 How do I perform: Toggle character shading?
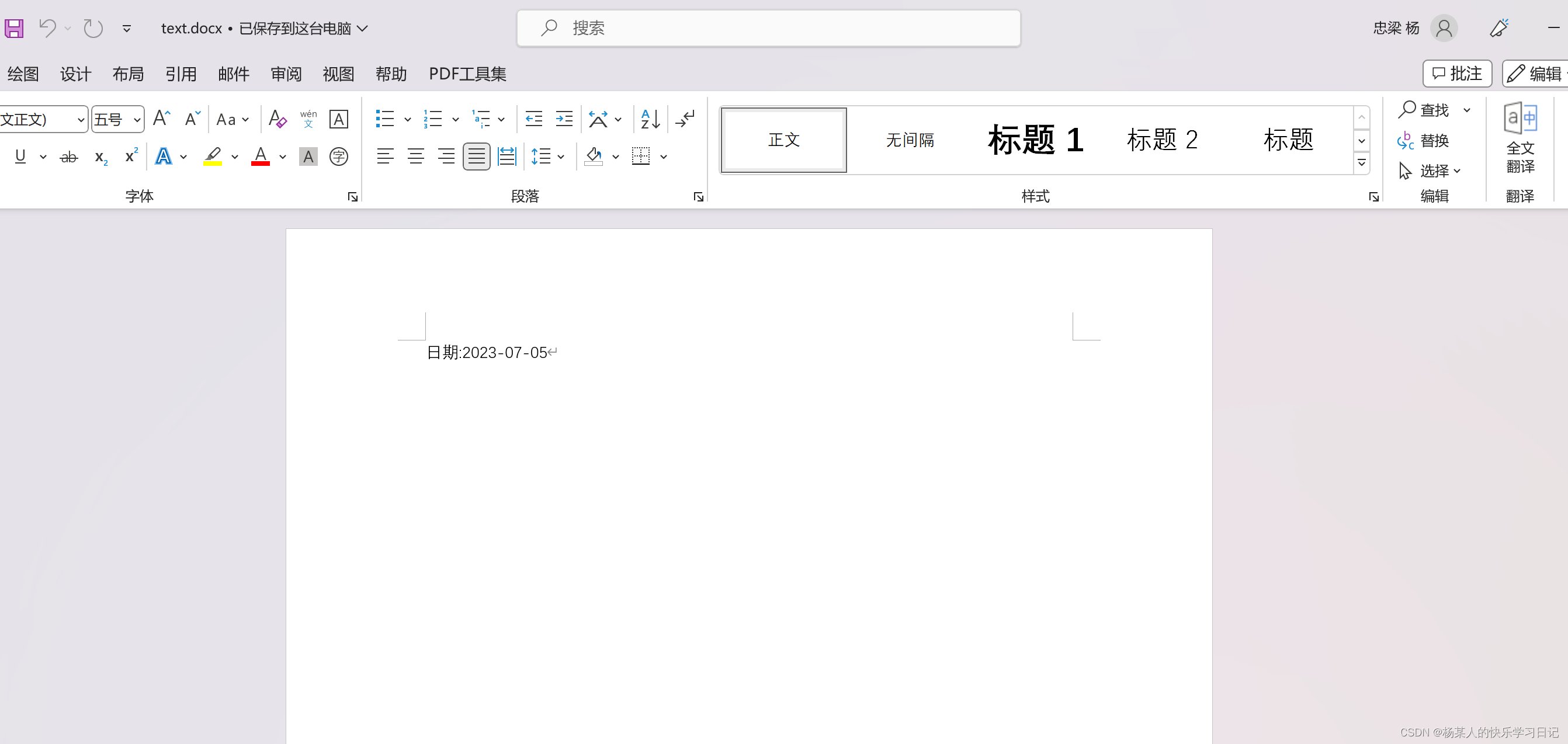(x=308, y=157)
